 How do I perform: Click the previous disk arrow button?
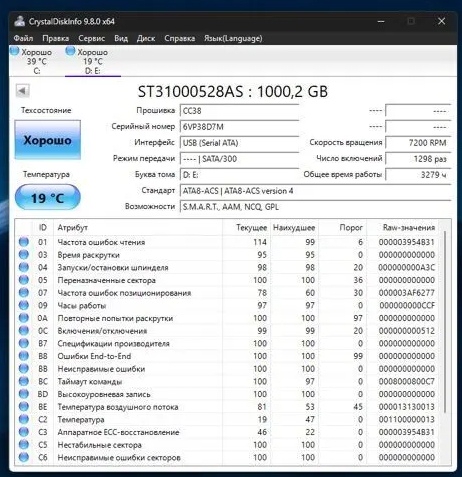[x=22, y=91]
